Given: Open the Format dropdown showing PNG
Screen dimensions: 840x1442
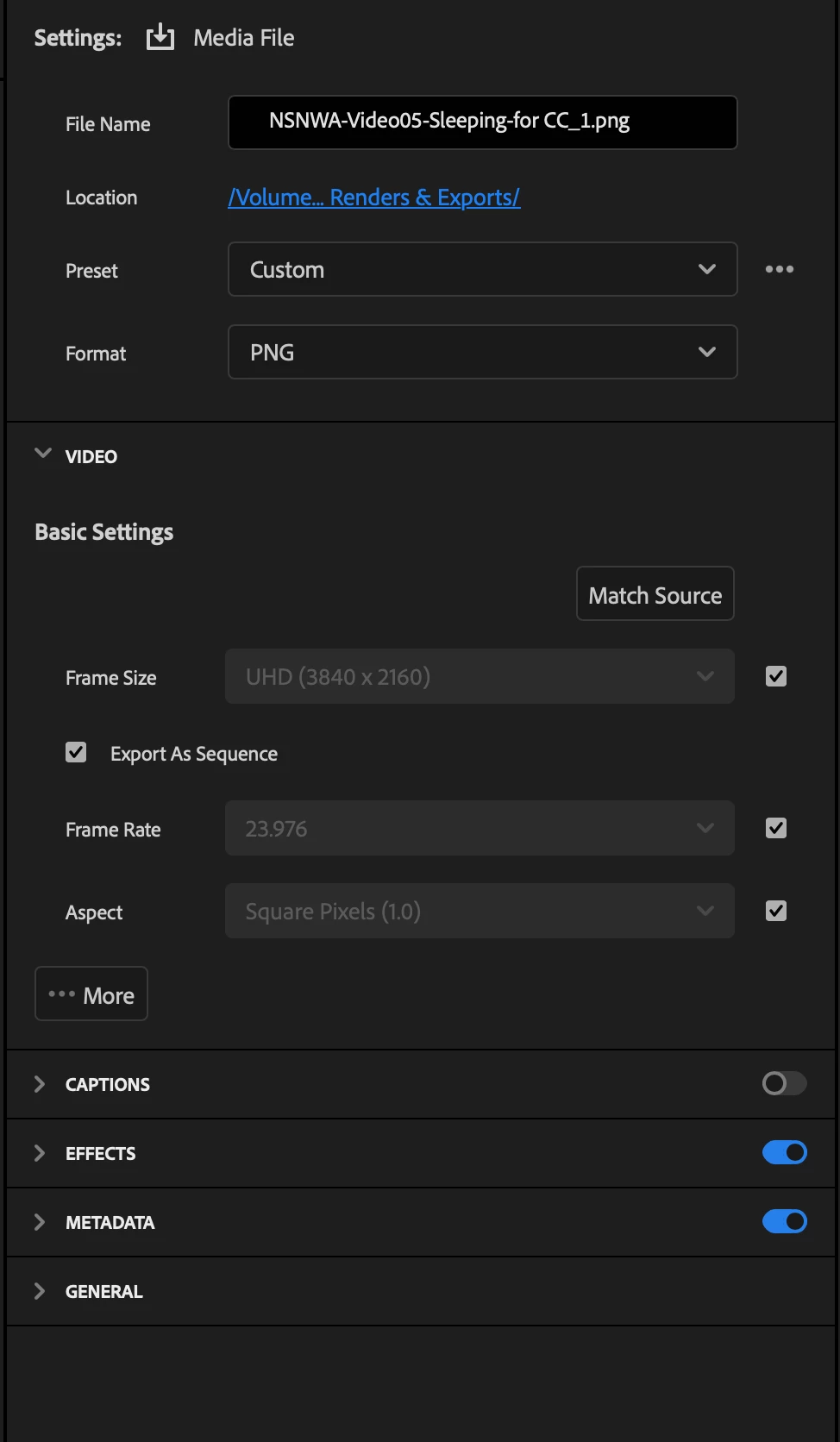Looking at the screenshot, I should coord(482,352).
